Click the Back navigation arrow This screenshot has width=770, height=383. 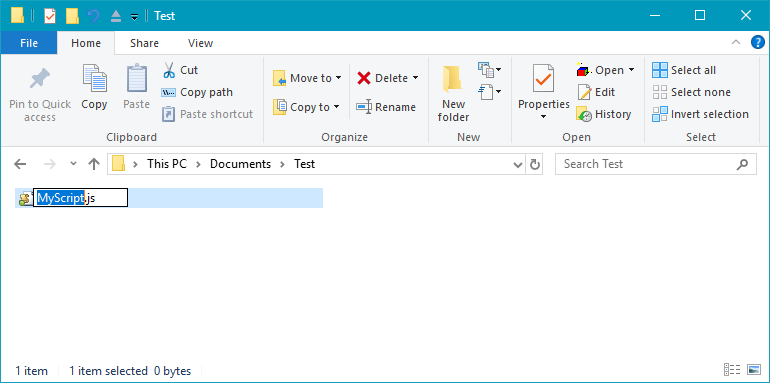(x=20, y=164)
